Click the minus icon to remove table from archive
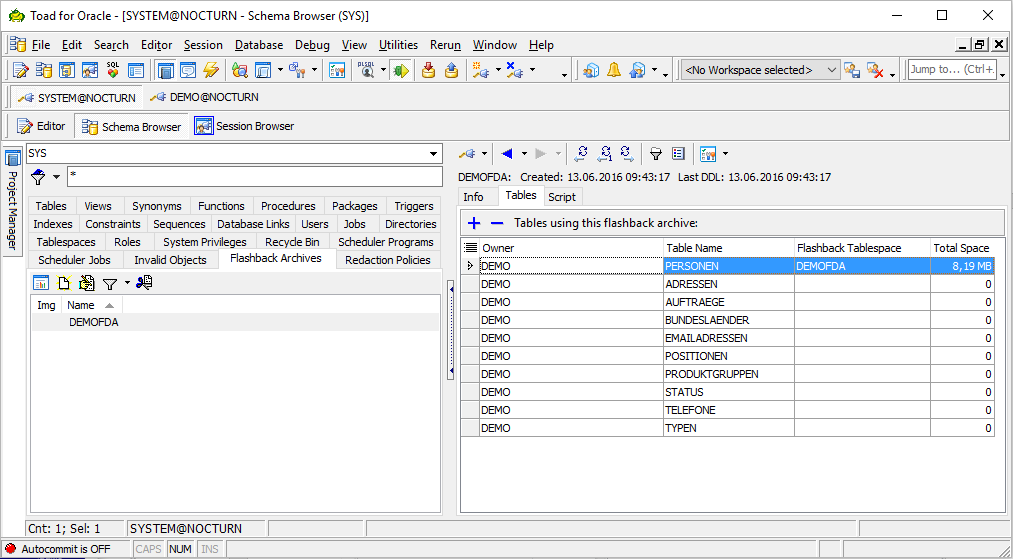 coord(497,223)
